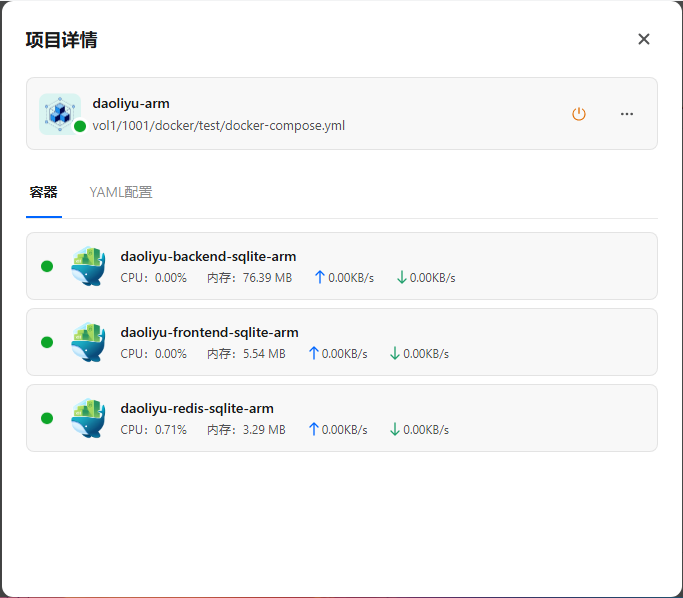The image size is (683, 598).
Task: Click the whale icon of daoliyu-redis-sqlite-arm
Action: coord(88,418)
